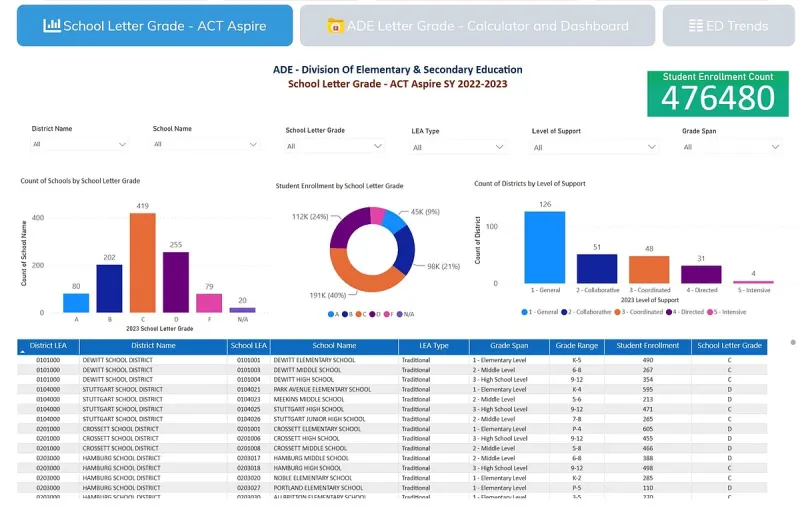The image size is (800, 513).
Task: Click School LEA value 0104021
Action: pyautogui.click(x=248, y=389)
